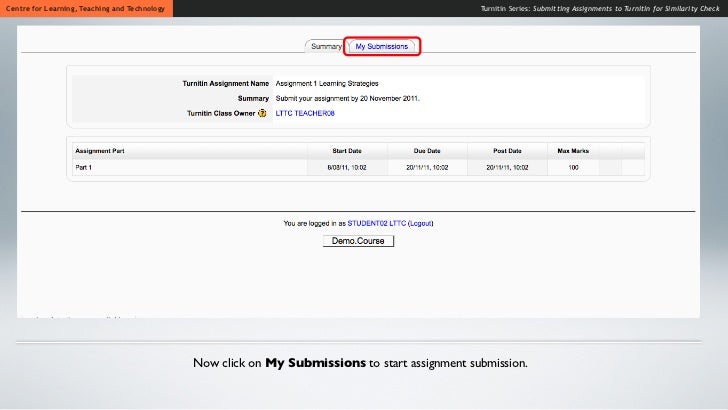Click the Assignment Part column header
Image resolution: width=728 pixels, height=410 pixels.
pyautogui.click(x=100, y=151)
